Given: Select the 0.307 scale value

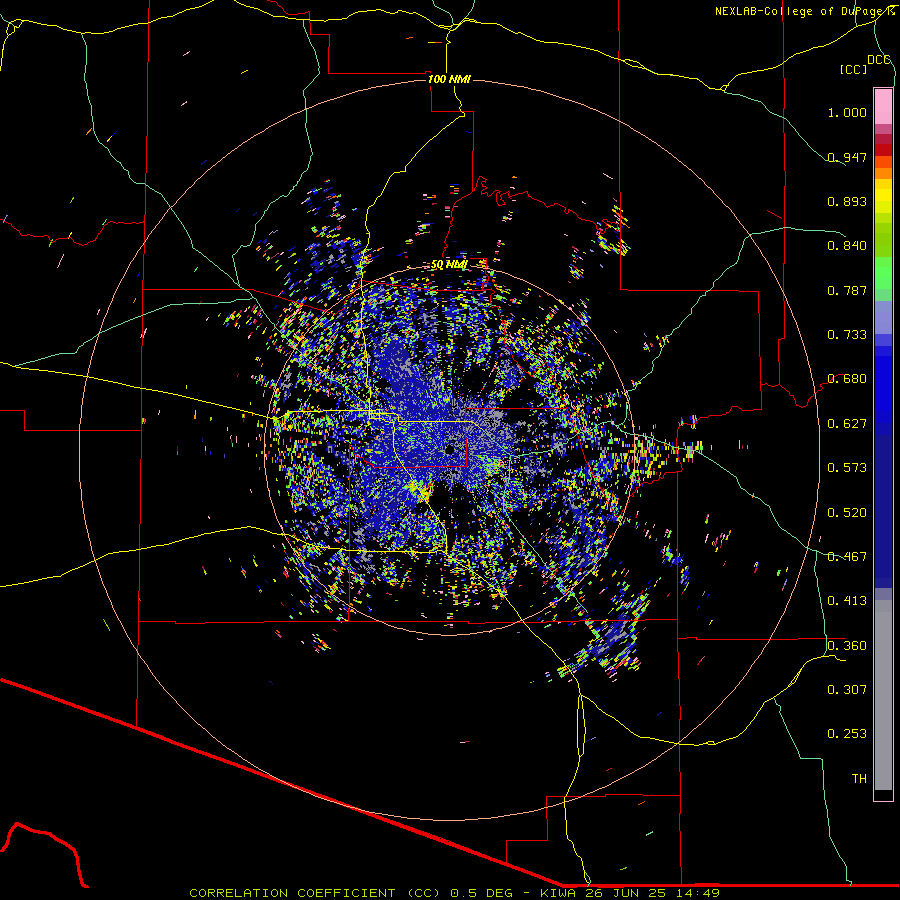Looking at the screenshot, I should pyautogui.click(x=847, y=690).
